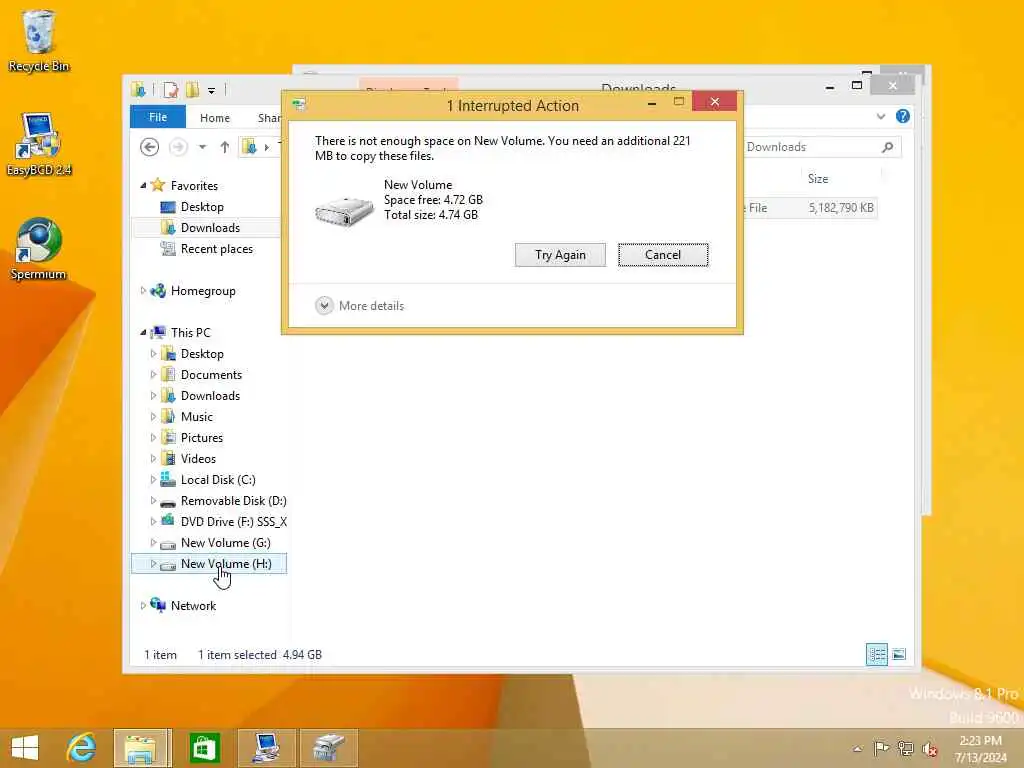
Task: Select Removable Disk (D:) in the tree
Action: (x=233, y=501)
